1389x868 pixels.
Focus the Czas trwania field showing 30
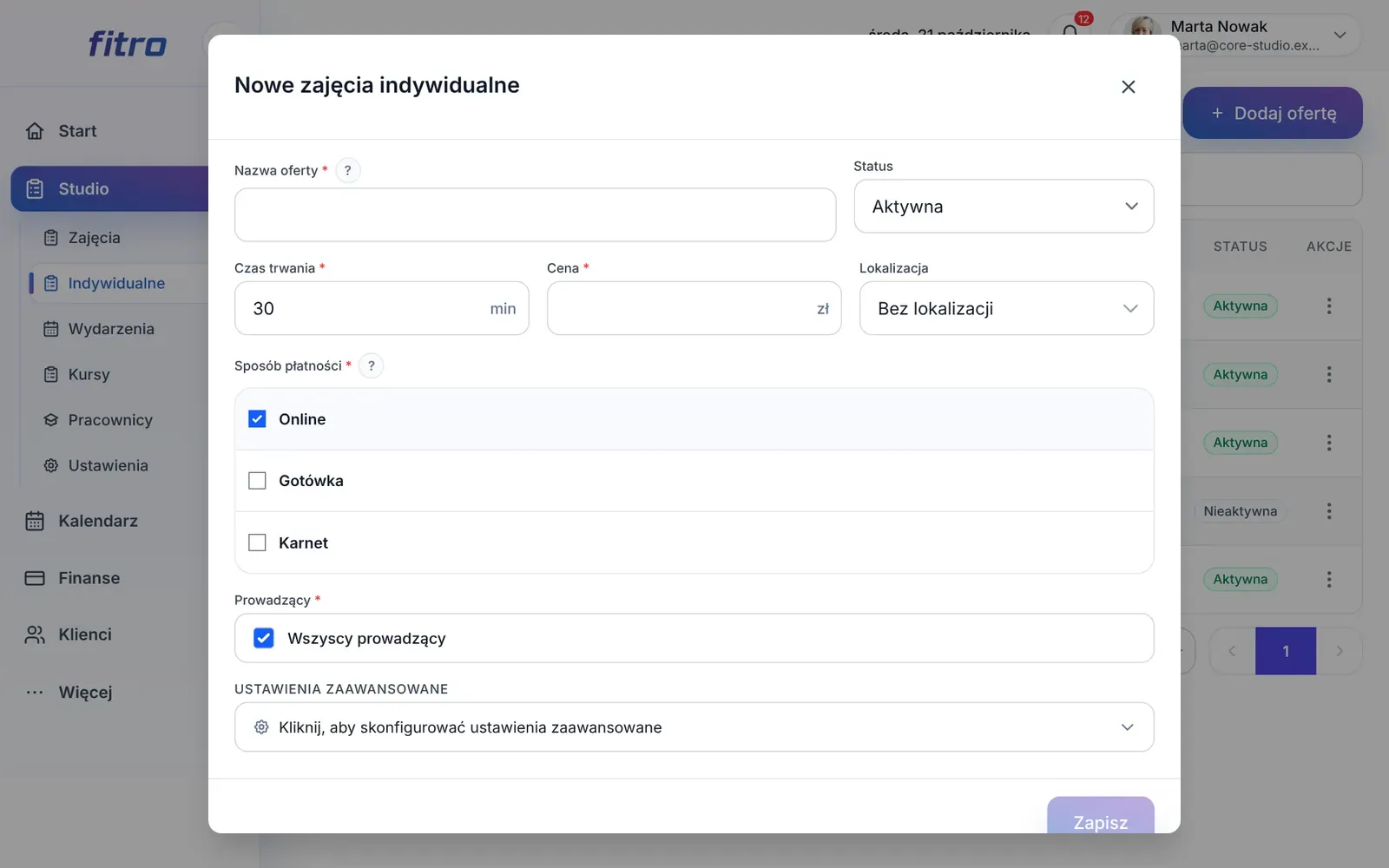click(381, 308)
